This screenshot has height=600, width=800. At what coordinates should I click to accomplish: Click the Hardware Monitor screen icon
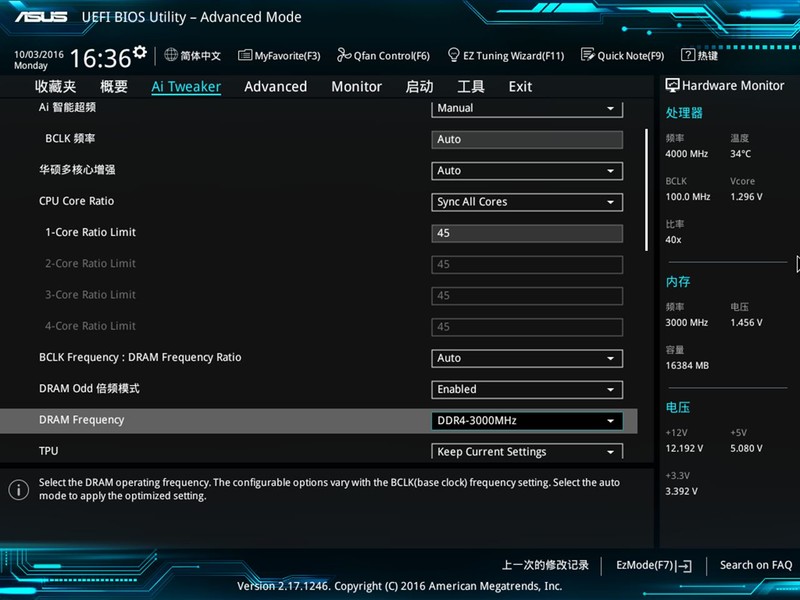(x=672, y=85)
